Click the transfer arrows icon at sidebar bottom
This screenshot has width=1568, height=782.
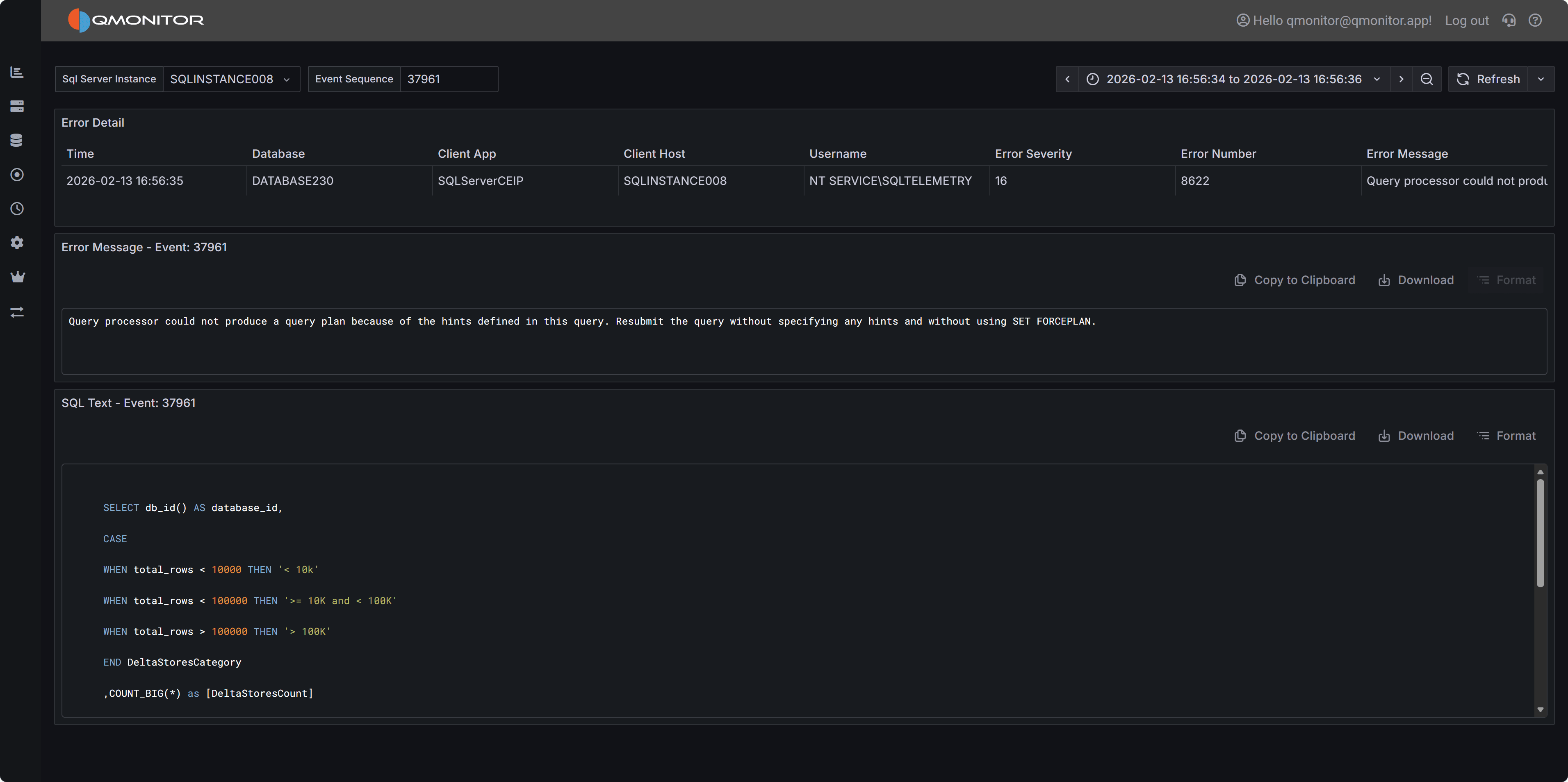tap(17, 312)
